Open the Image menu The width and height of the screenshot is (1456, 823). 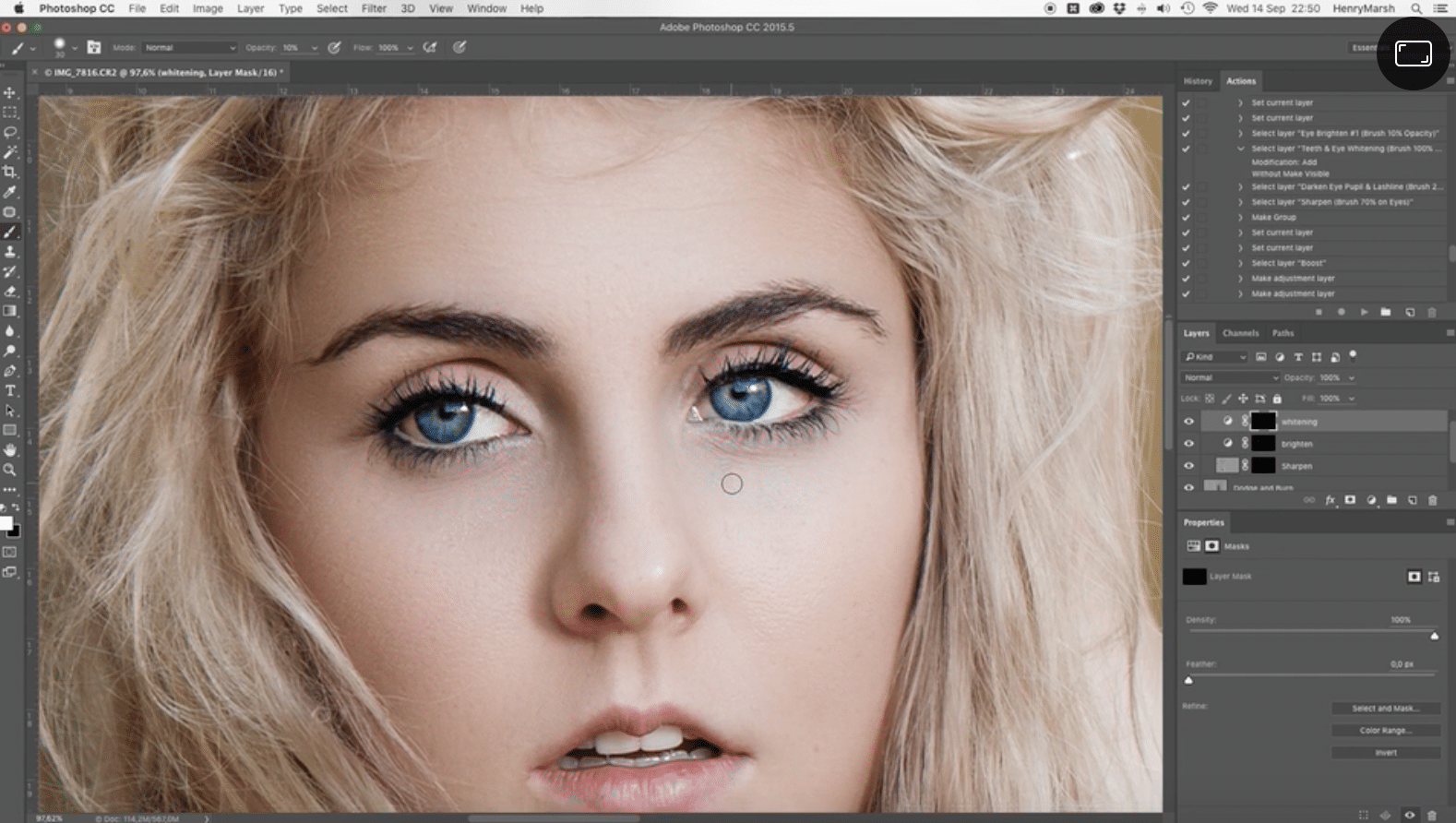[208, 8]
